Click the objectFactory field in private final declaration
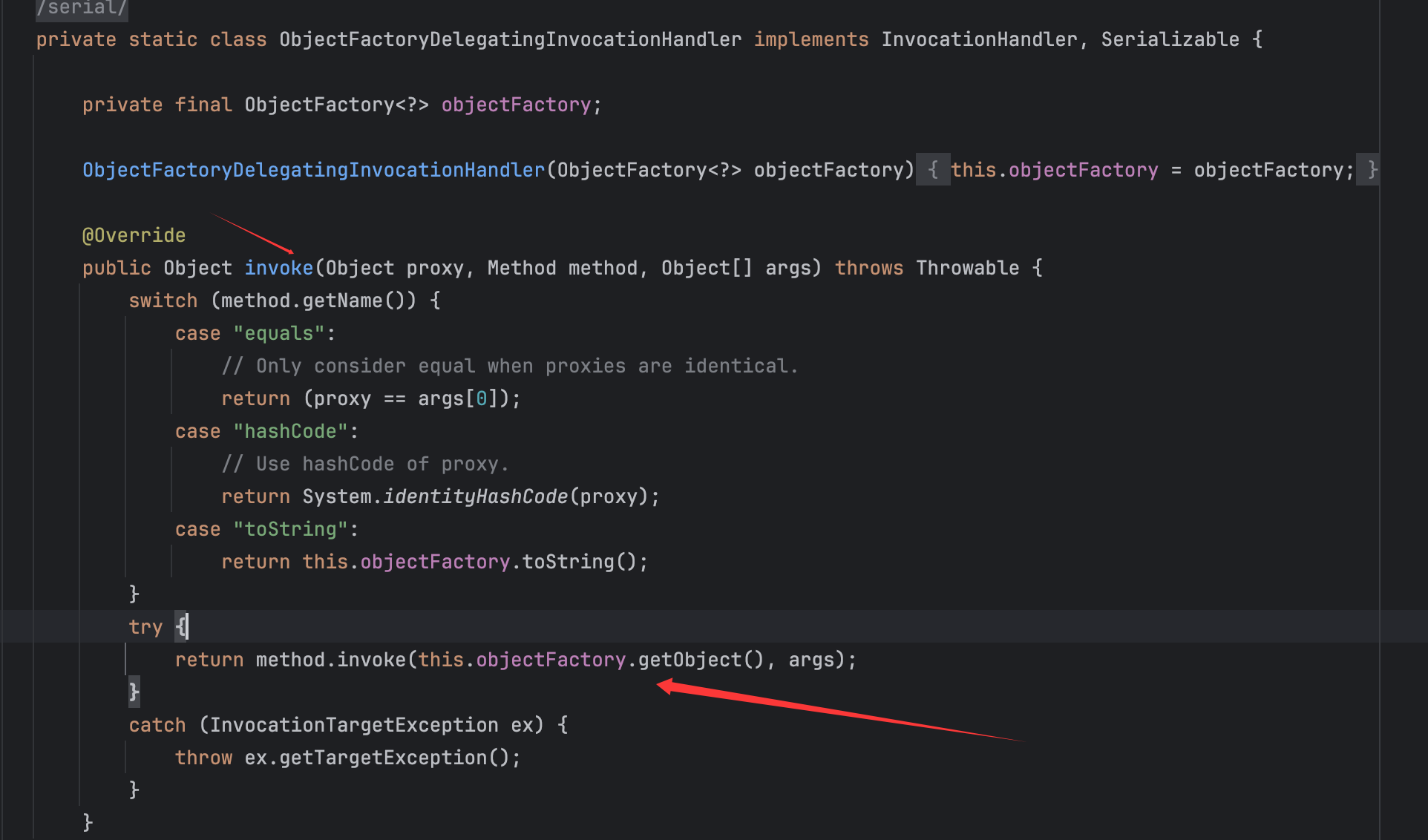The width and height of the screenshot is (1428, 840). coord(516,105)
